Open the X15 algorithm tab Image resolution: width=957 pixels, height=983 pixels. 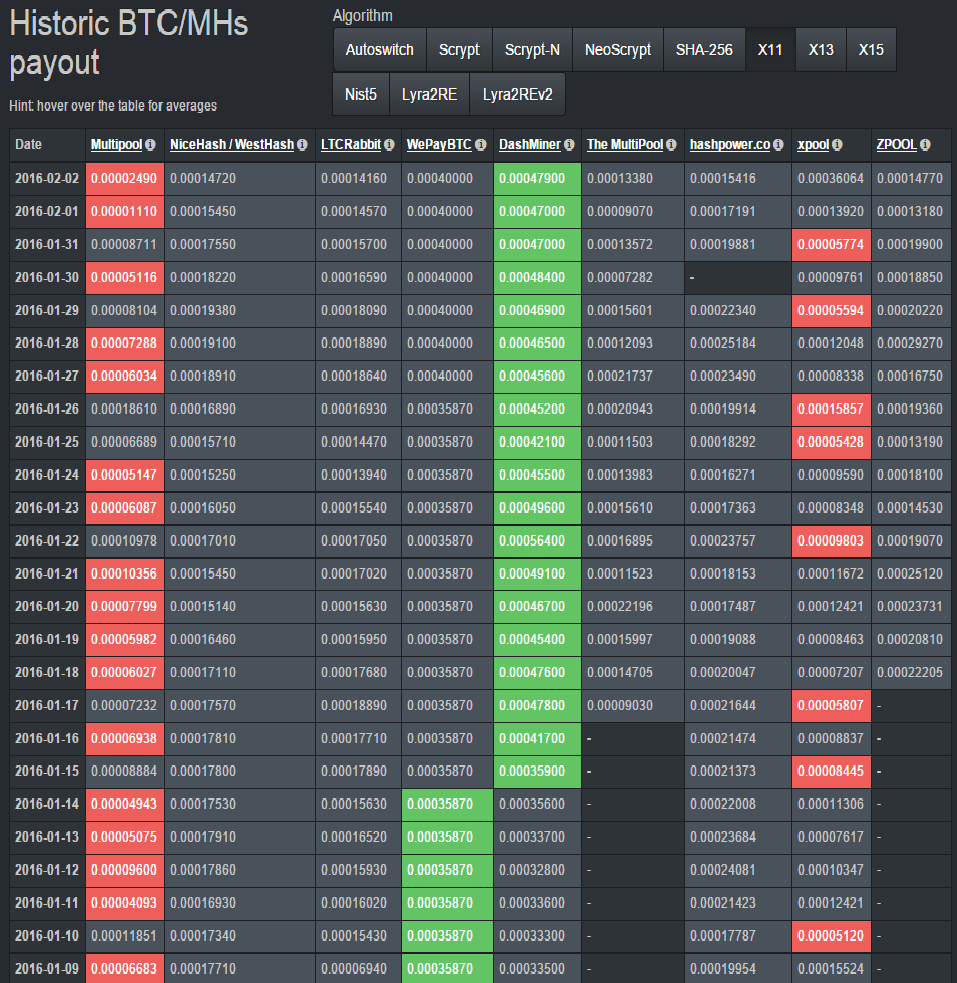coord(871,50)
